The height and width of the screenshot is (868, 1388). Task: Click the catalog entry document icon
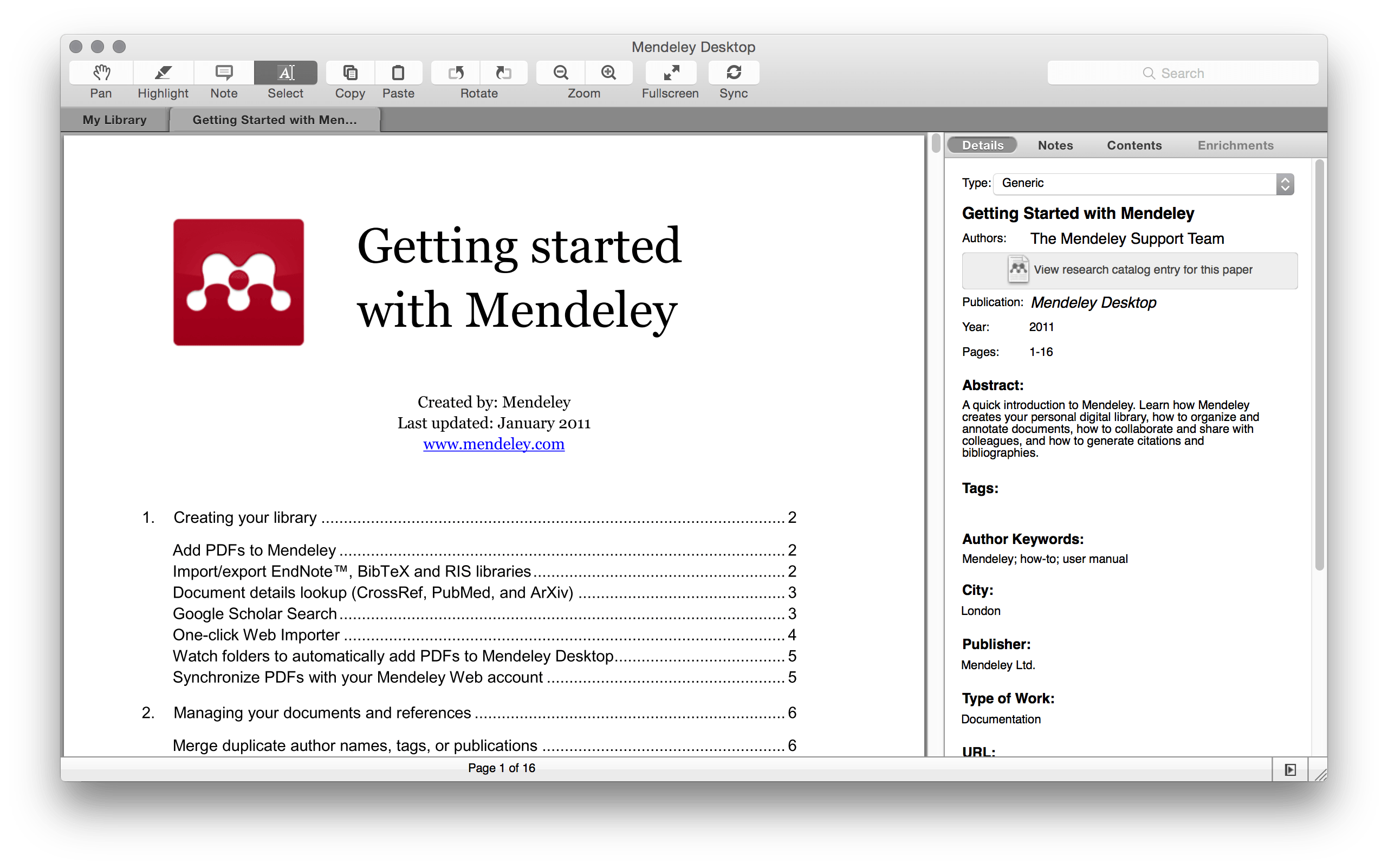(x=1018, y=269)
